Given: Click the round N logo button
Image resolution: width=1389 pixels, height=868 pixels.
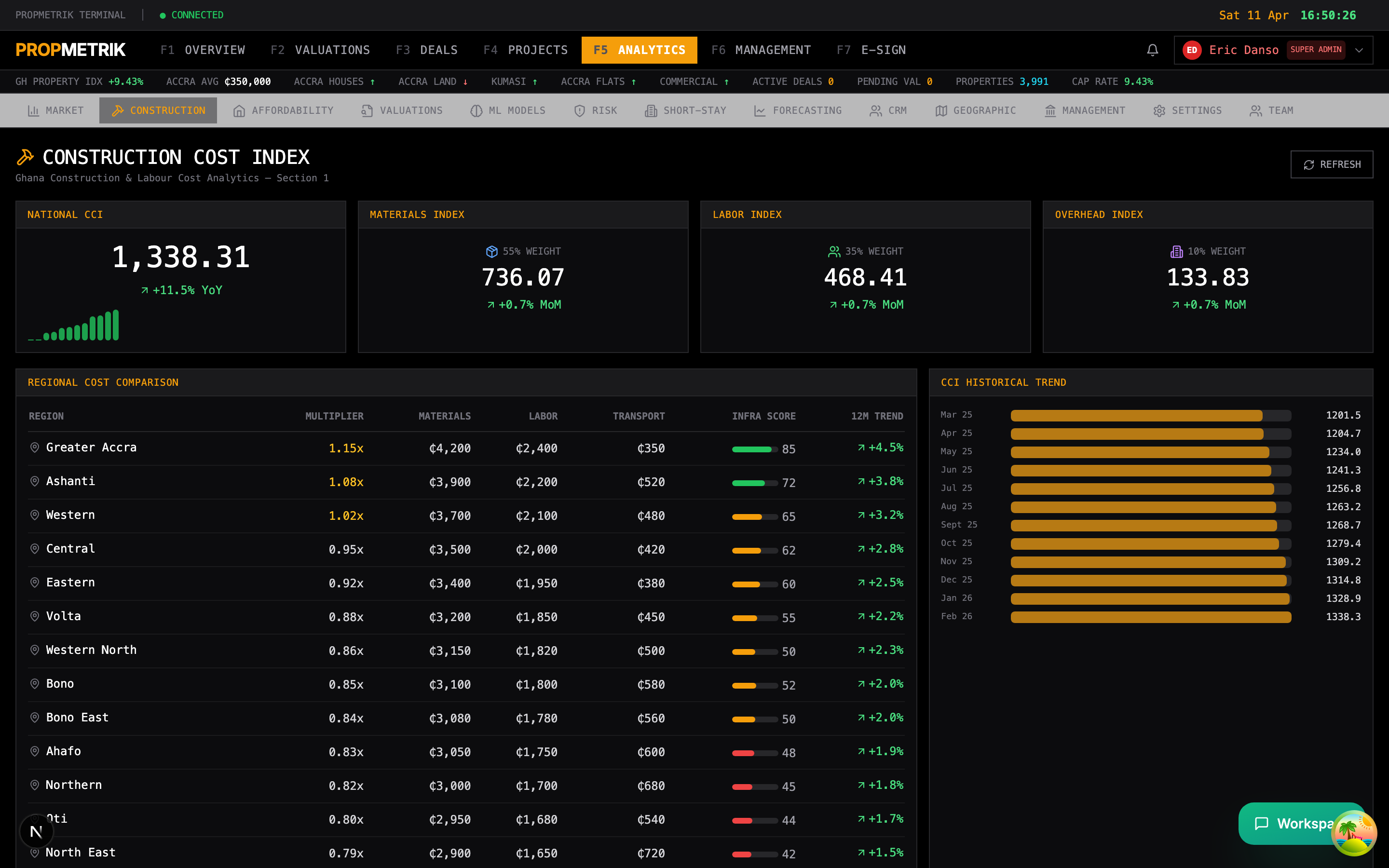Looking at the screenshot, I should coord(36,831).
